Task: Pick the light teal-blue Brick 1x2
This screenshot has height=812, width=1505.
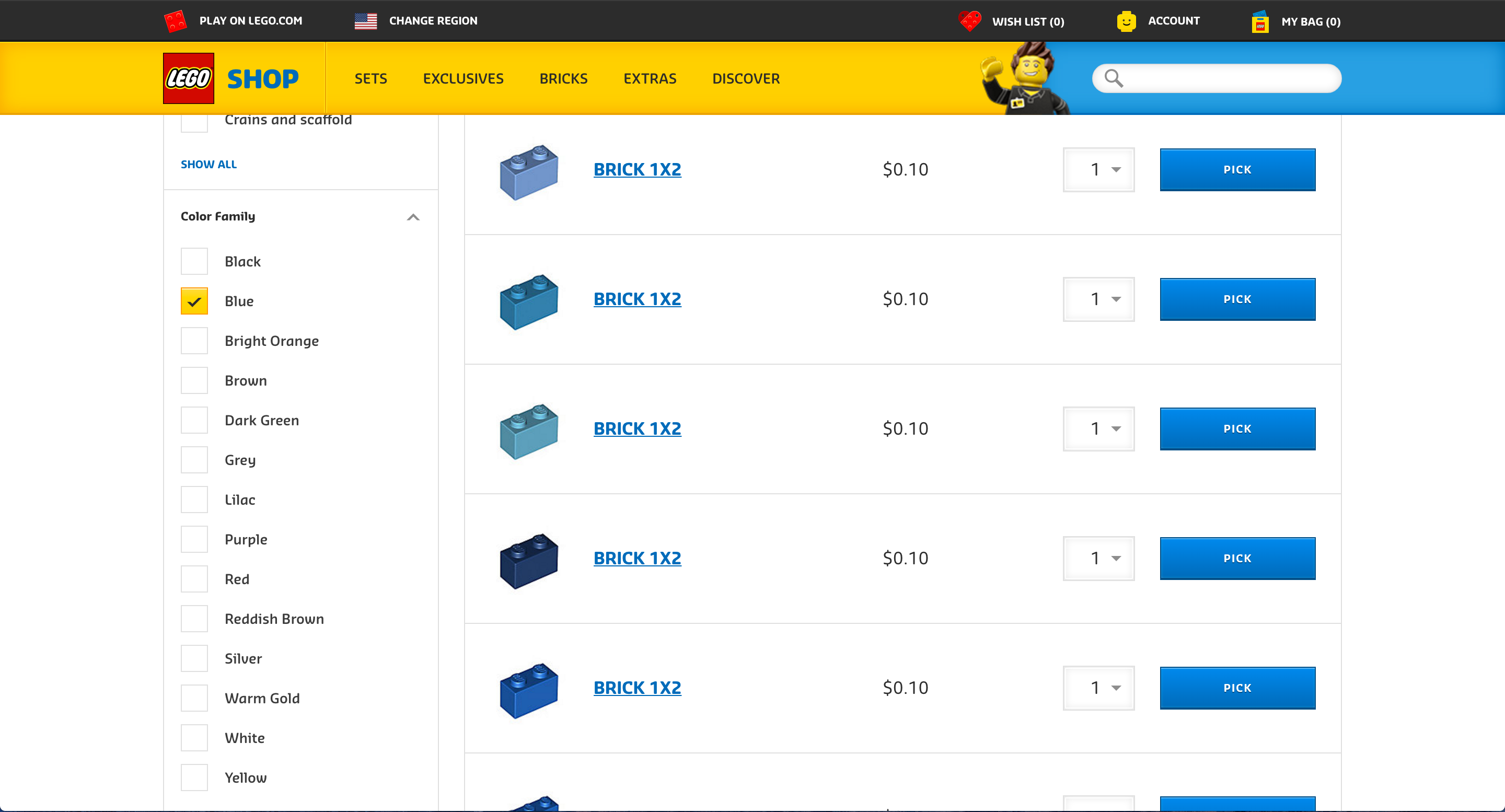Action: coord(1237,429)
